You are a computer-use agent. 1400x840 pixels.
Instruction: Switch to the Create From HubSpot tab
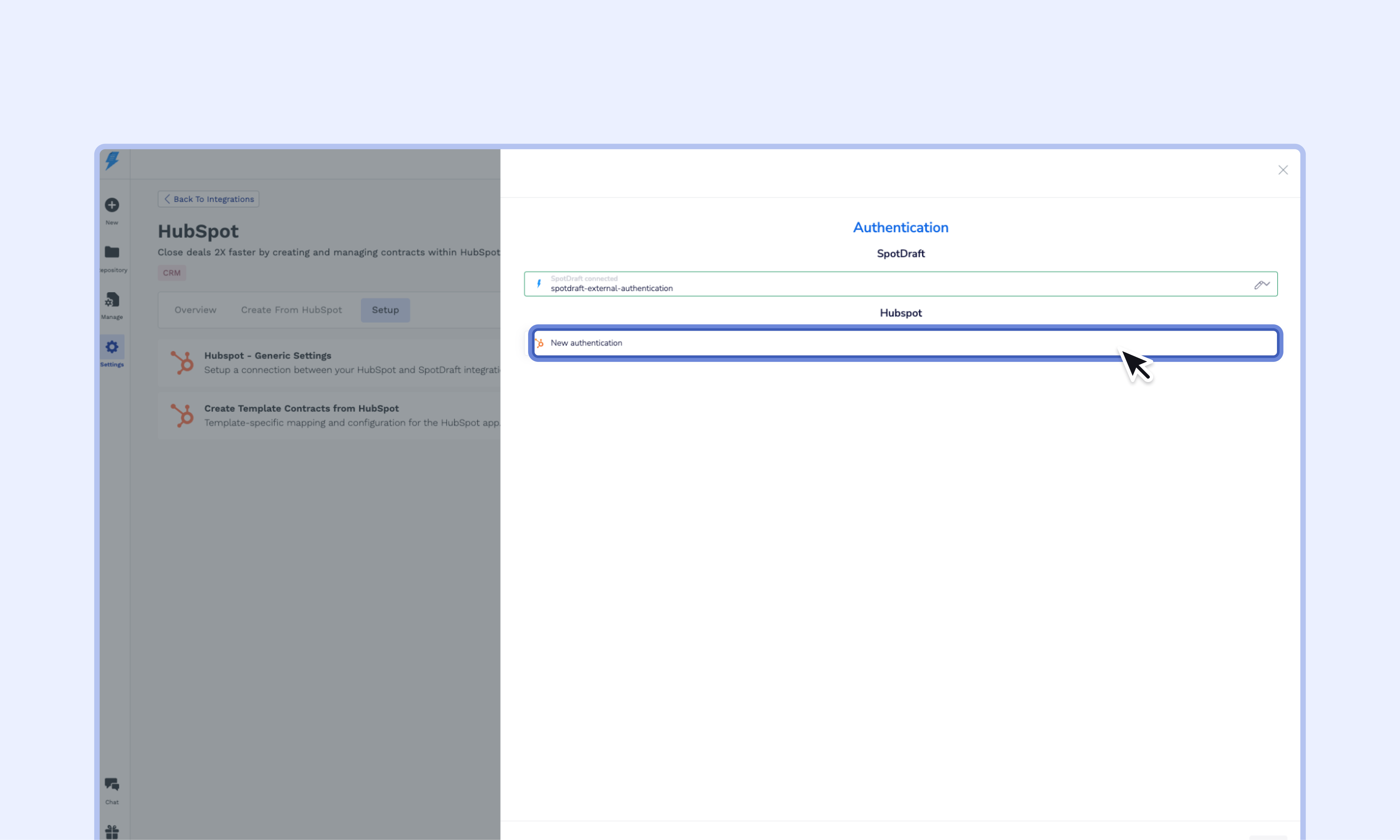[x=291, y=310]
